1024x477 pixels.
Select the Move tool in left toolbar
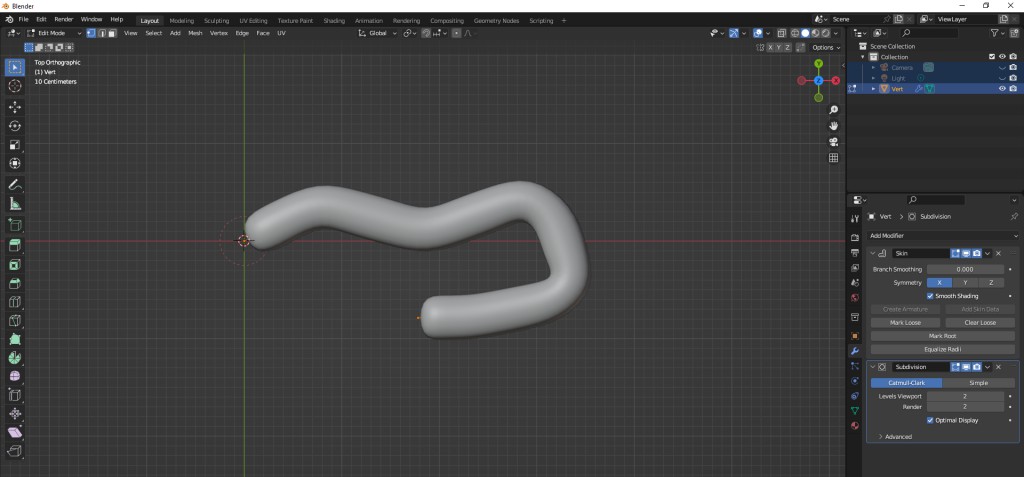15,106
